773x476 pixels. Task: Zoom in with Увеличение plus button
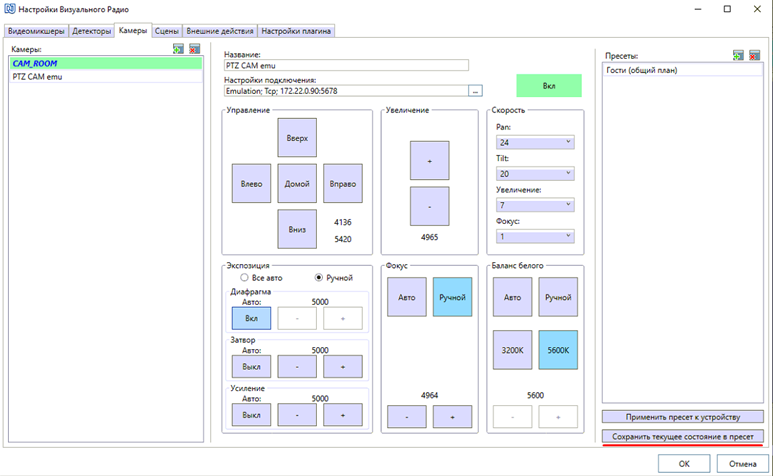pos(429,161)
